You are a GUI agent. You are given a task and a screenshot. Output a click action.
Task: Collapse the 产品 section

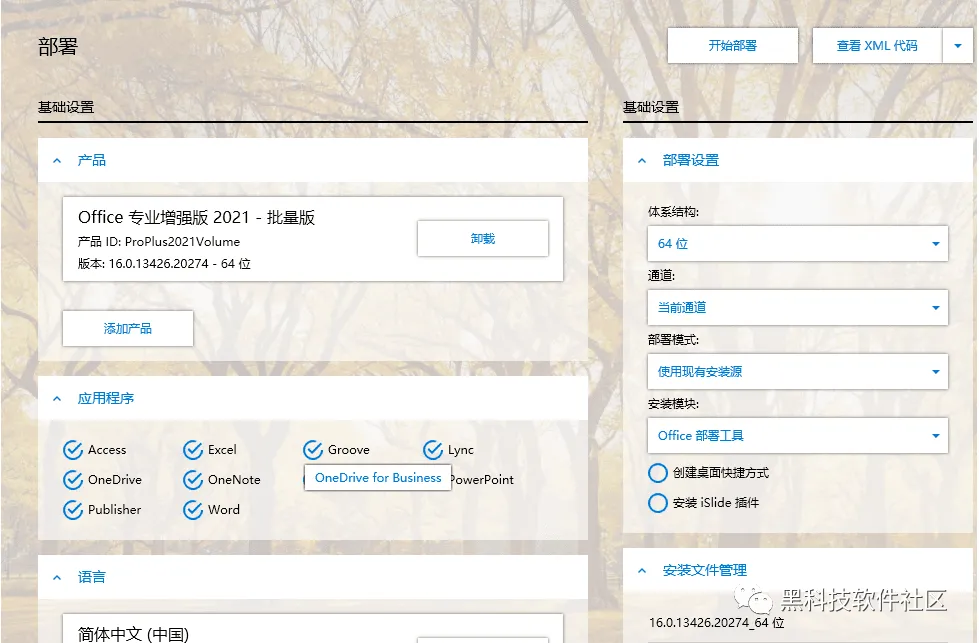click(57, 160)
